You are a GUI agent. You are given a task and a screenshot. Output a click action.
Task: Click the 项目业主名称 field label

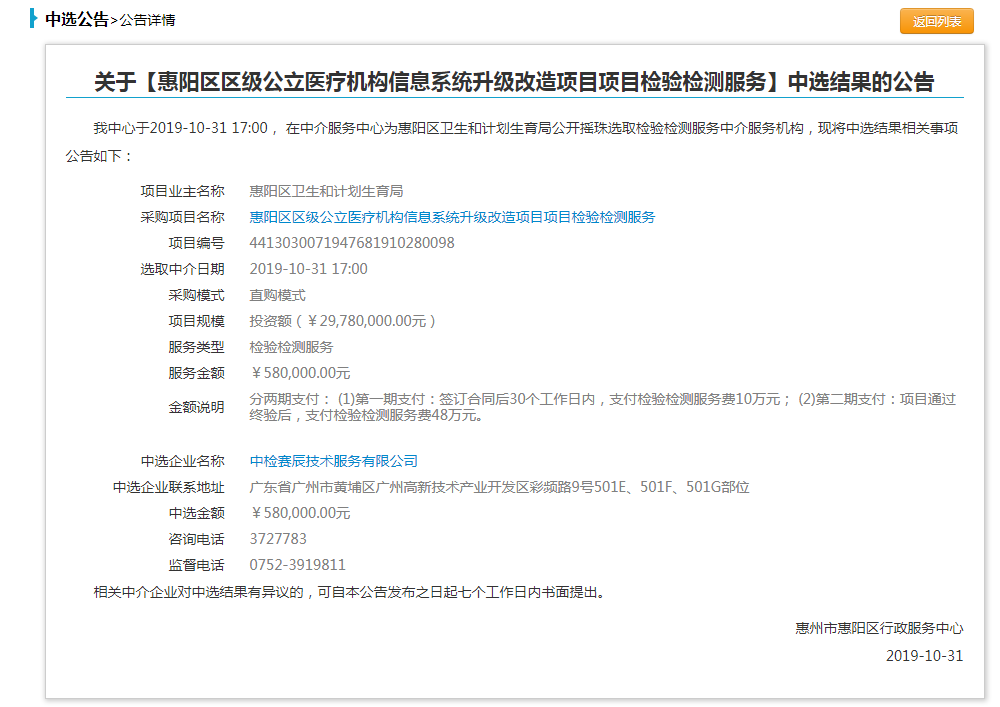point(182,191)
